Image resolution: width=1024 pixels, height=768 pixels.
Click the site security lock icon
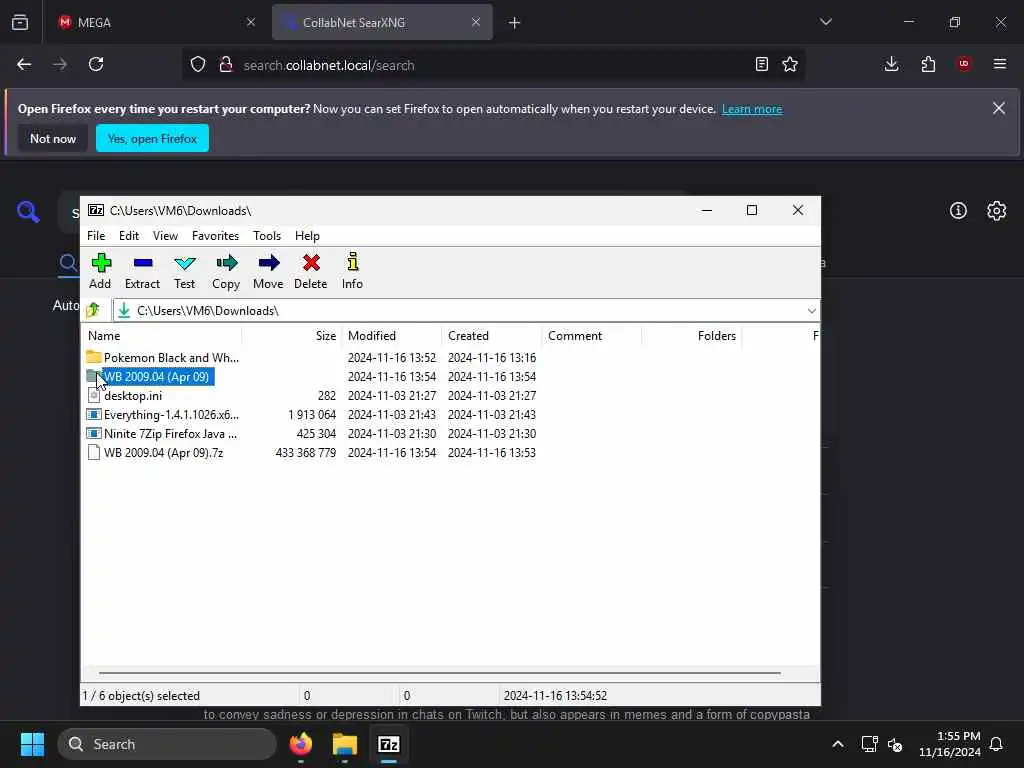coord(226,65)
